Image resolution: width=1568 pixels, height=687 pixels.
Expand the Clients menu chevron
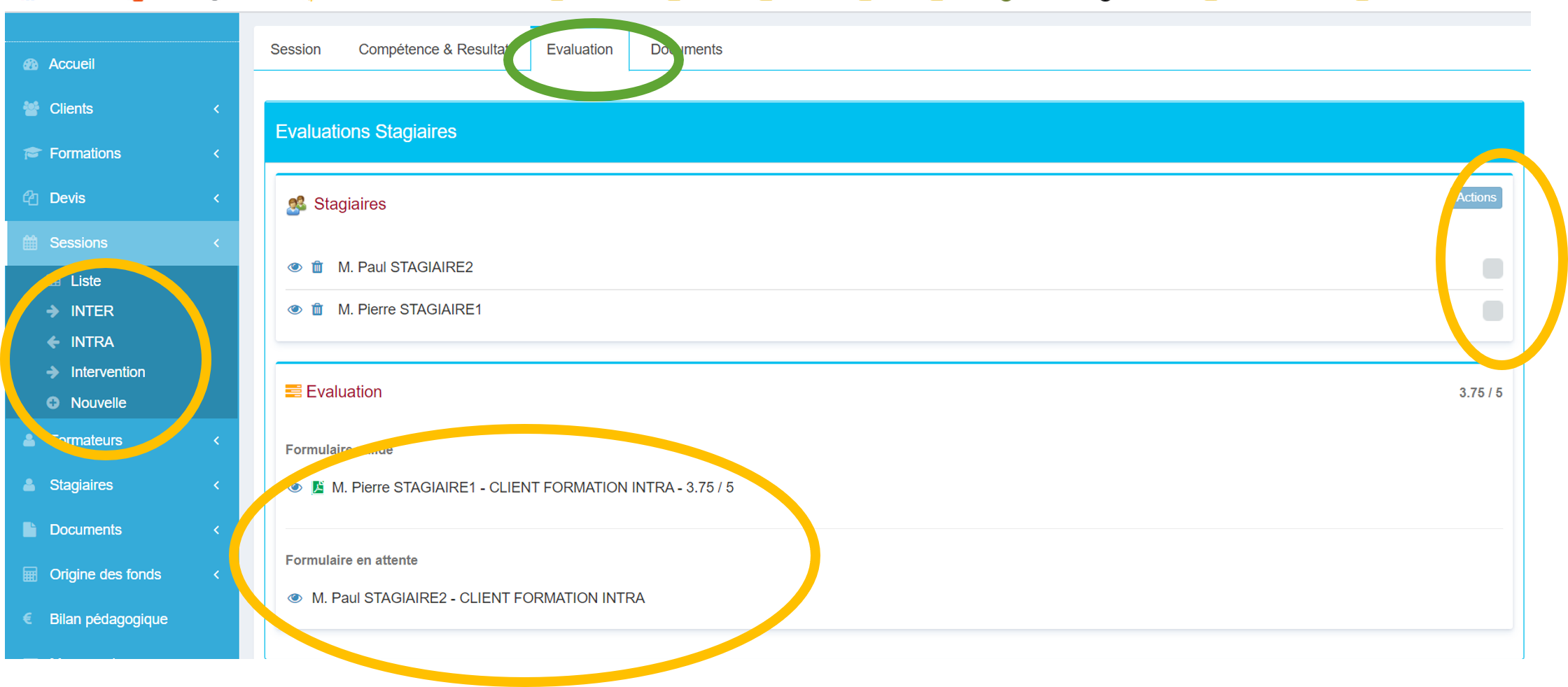(x=216, y=109)
